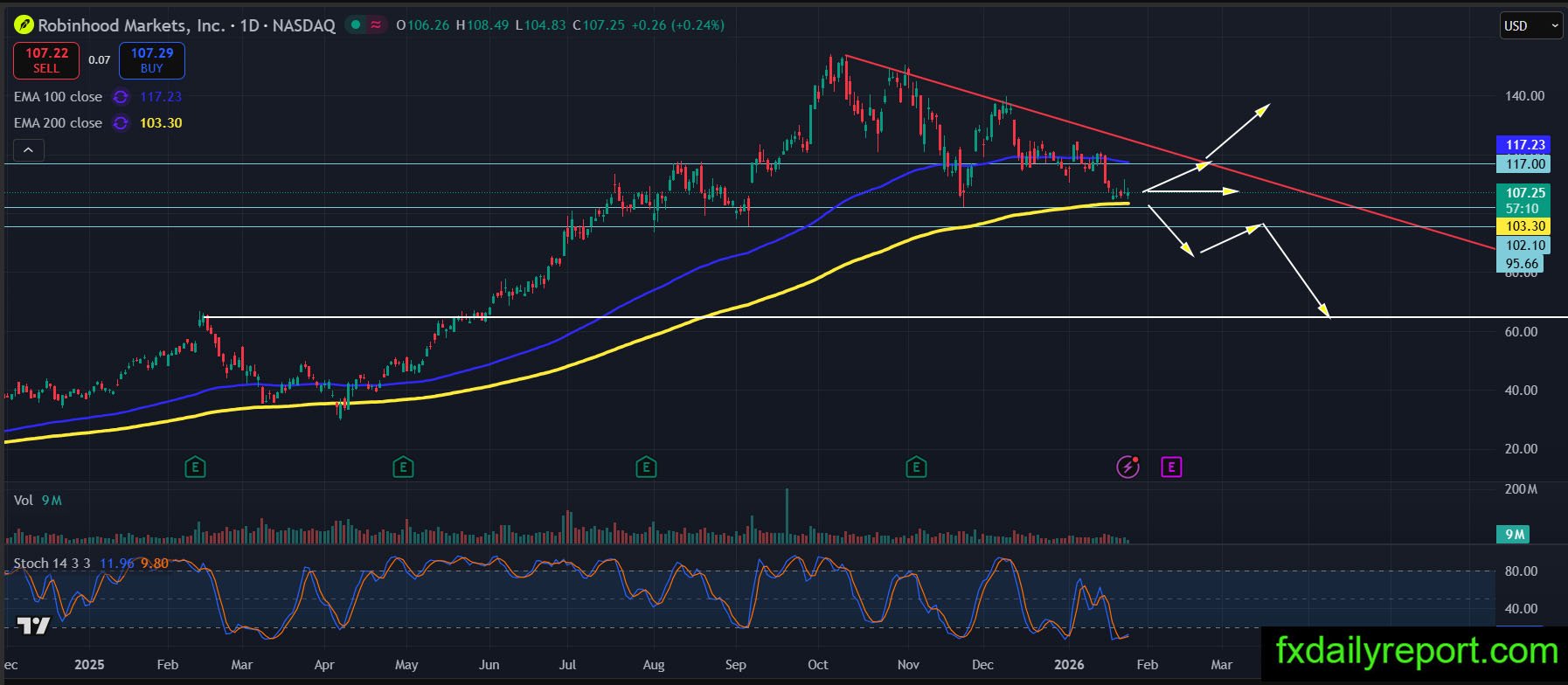
Task: Click the green 107.25 current price label
Action: point(1525,193)
